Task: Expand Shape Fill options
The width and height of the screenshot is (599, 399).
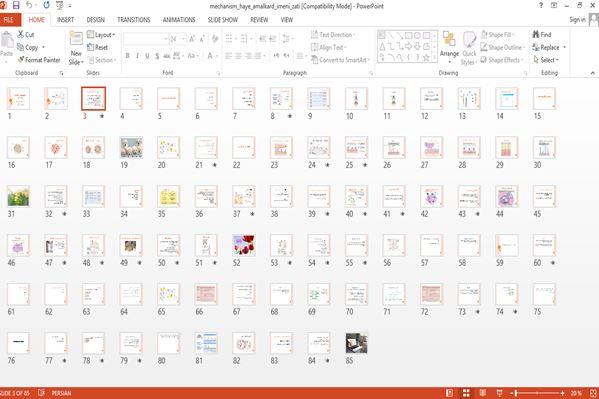Action: click(x=497, y=35)
